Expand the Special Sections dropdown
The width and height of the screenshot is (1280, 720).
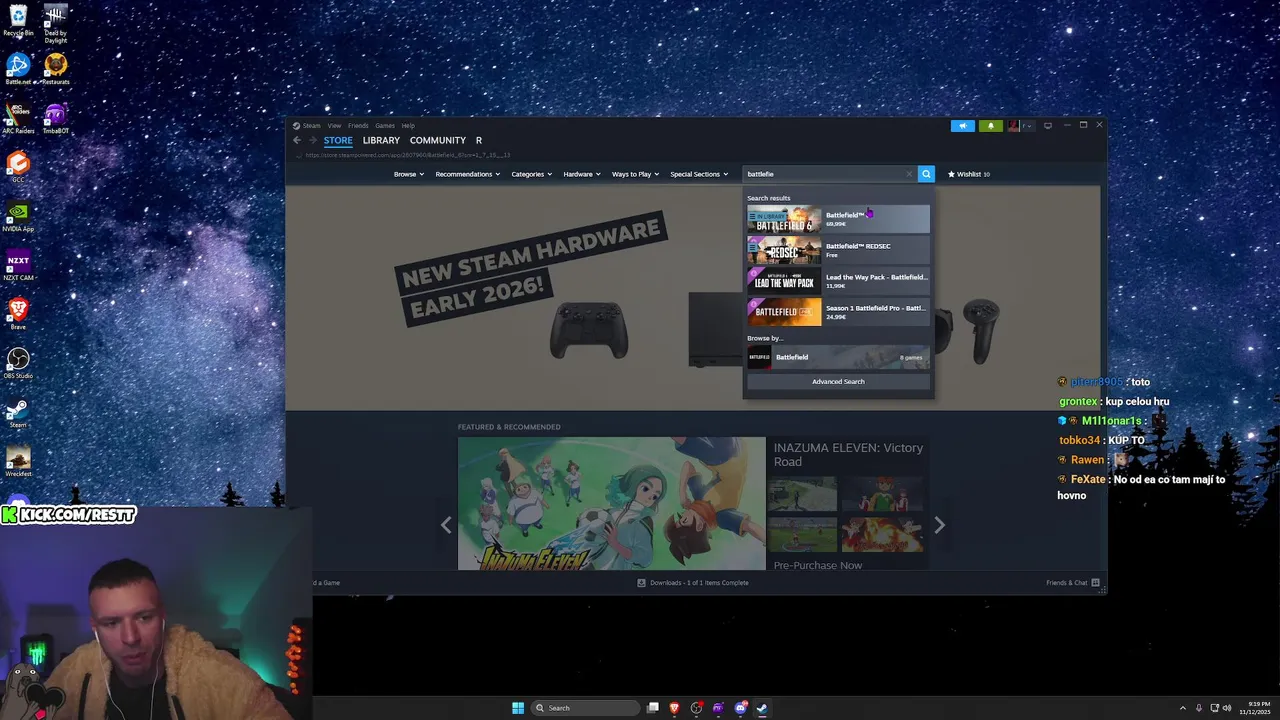click(699, 174)
